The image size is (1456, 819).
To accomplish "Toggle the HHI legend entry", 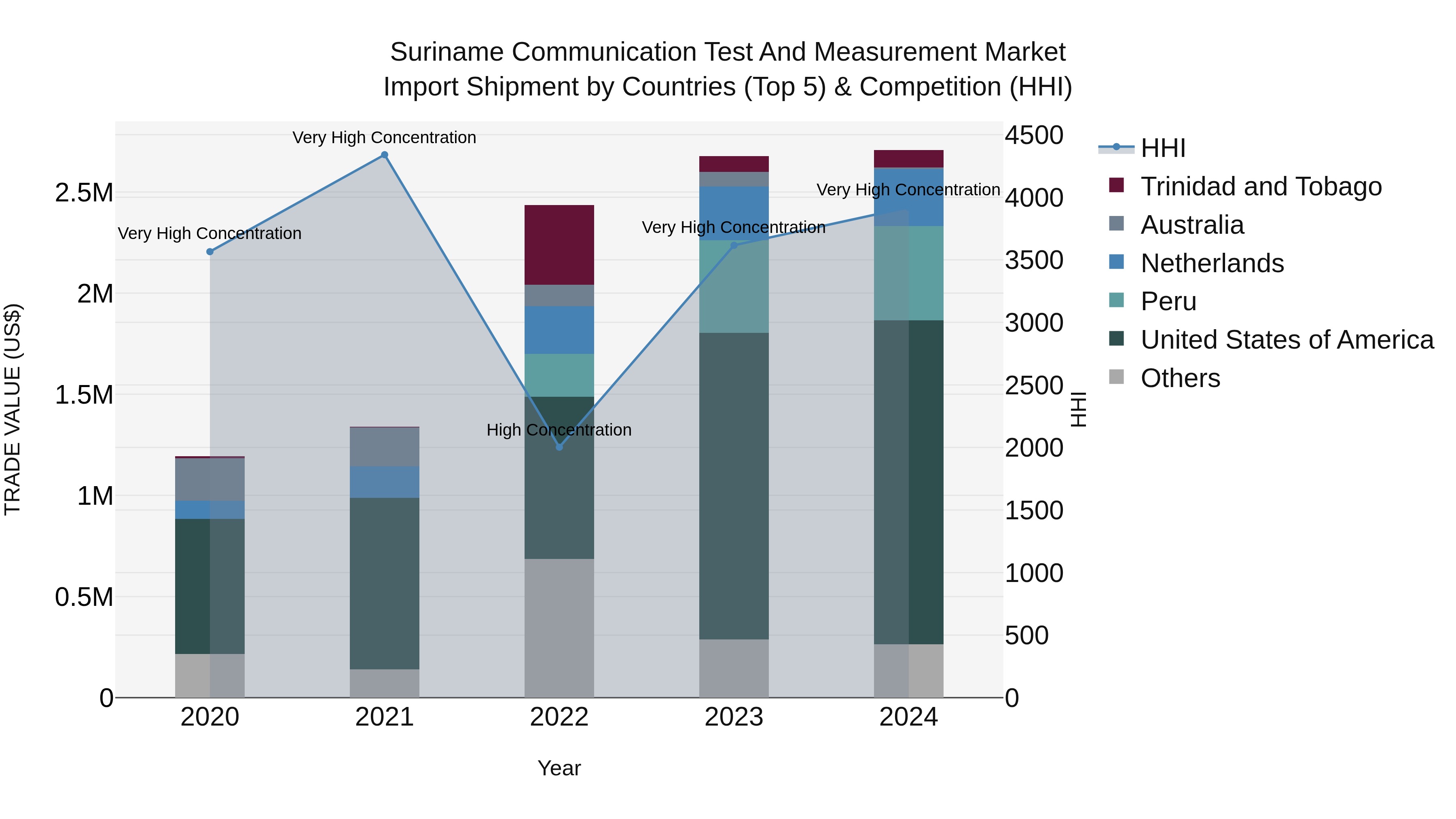I will tap(1142, 148).
